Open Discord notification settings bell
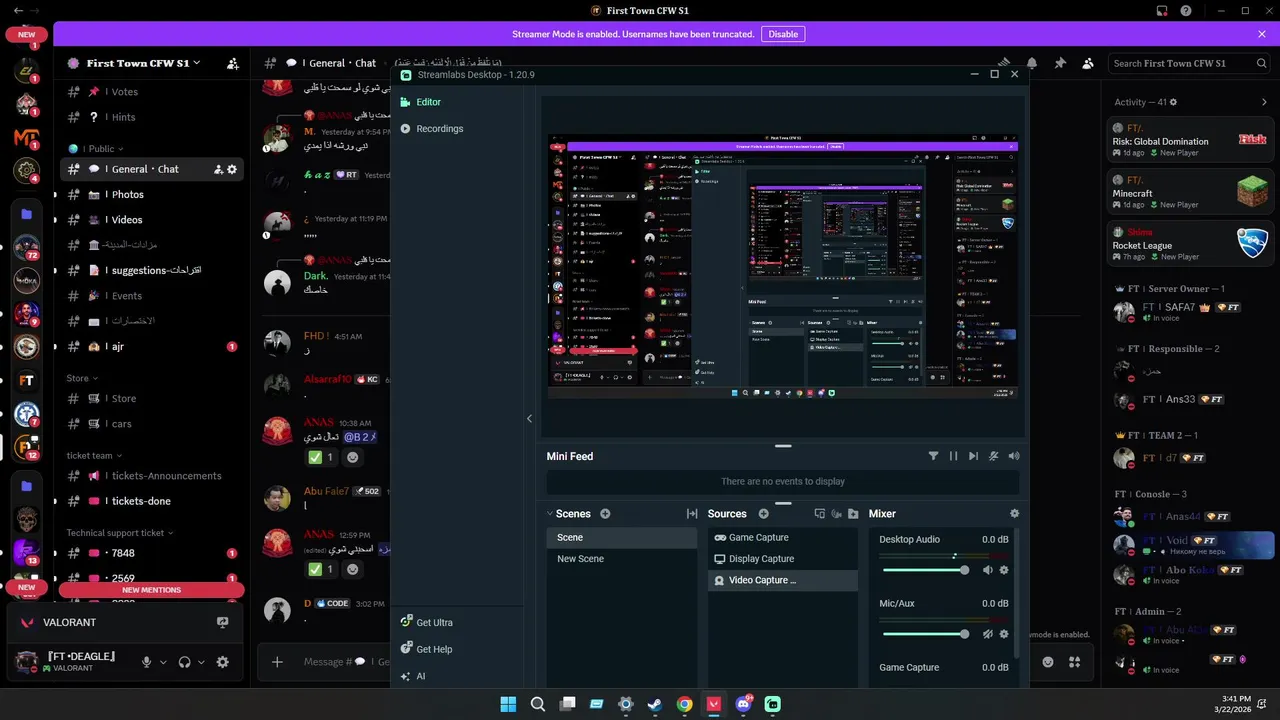The height and width of the screenshot is (720, 1280). (x=1031, y=63)
